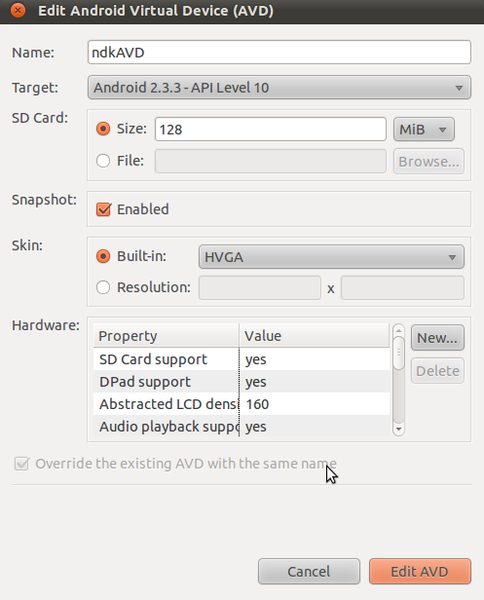Click the Cancel button
The height and width of the screenshot is (600, 484).
pos(309,571)
